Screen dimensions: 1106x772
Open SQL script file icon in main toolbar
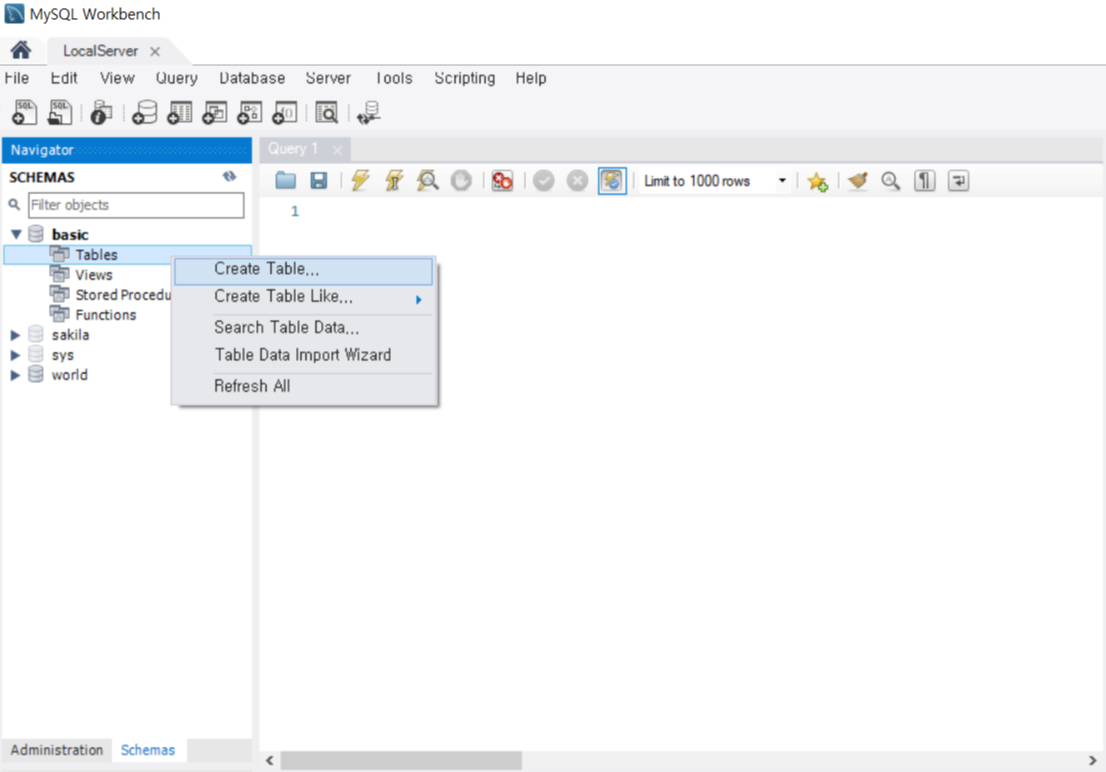[x=59, y=112]
